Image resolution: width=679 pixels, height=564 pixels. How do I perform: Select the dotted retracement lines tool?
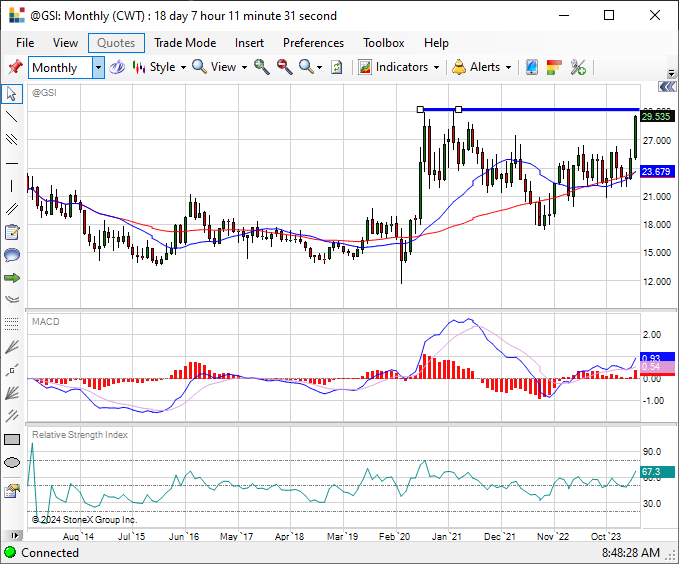tap(12, 323)
